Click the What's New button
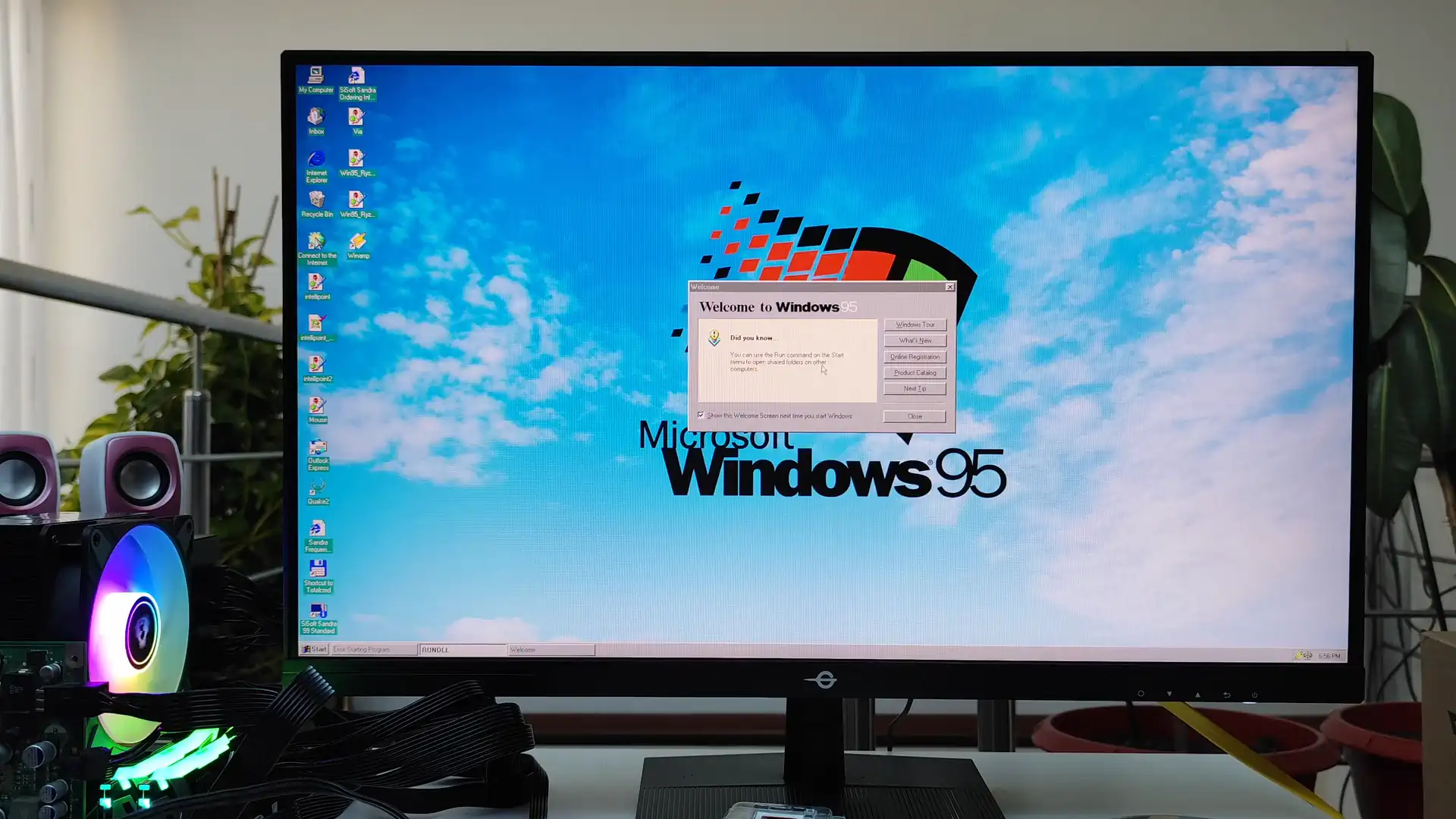The width and height of the screenshot is (1456, 819). pos(915,340)
